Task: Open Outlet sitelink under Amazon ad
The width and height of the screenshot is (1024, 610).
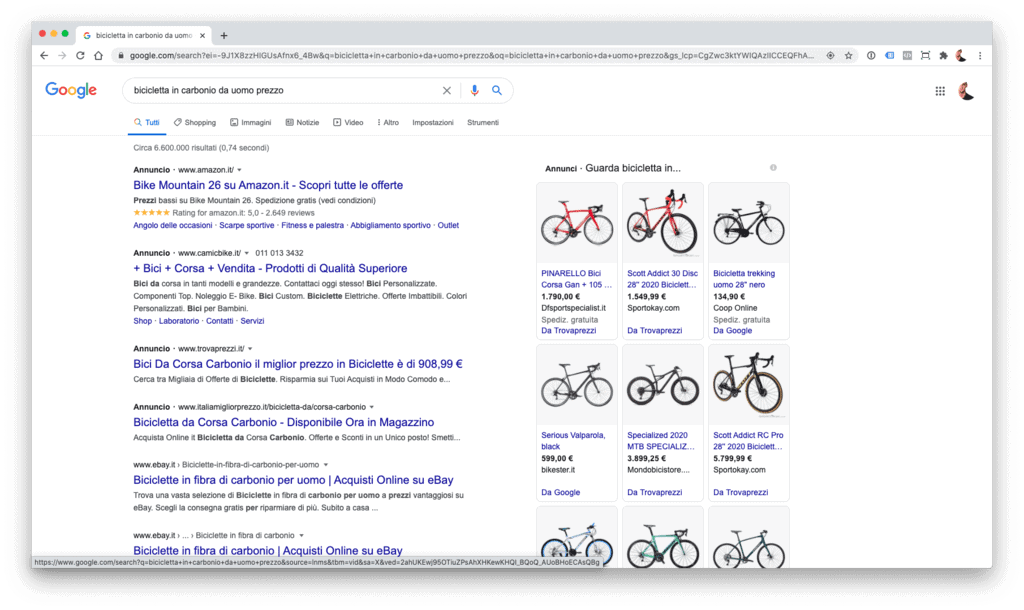Action: pyautogui.click(x=448, y=225)
